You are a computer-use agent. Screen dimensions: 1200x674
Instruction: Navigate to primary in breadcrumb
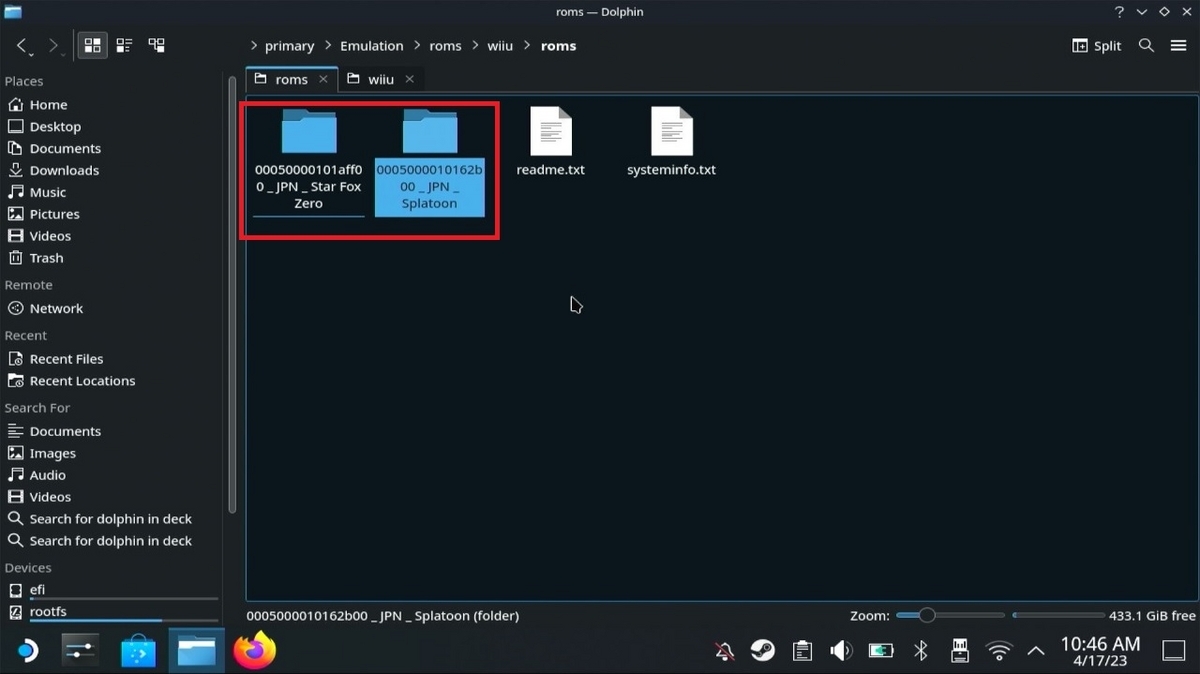(290, 46)
